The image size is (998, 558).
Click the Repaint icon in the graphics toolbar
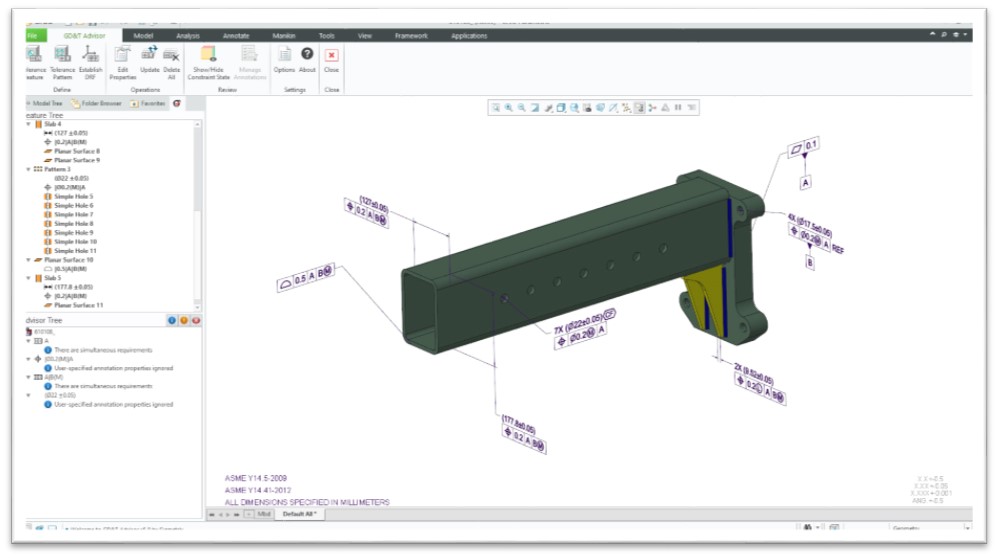click(535, 108)
